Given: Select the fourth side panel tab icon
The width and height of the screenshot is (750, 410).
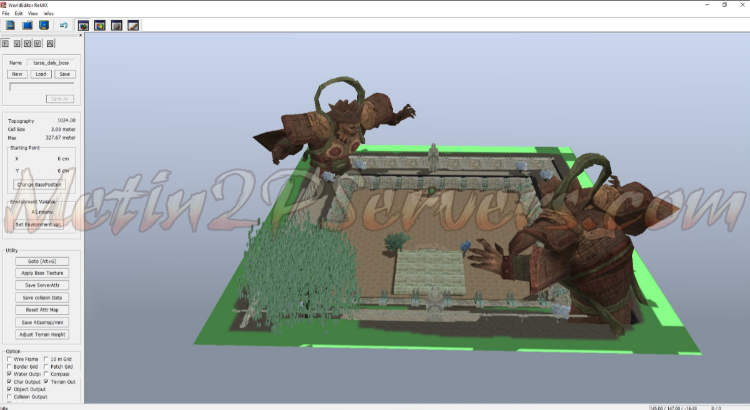Looking at the screenshot, I should [38, 44].
